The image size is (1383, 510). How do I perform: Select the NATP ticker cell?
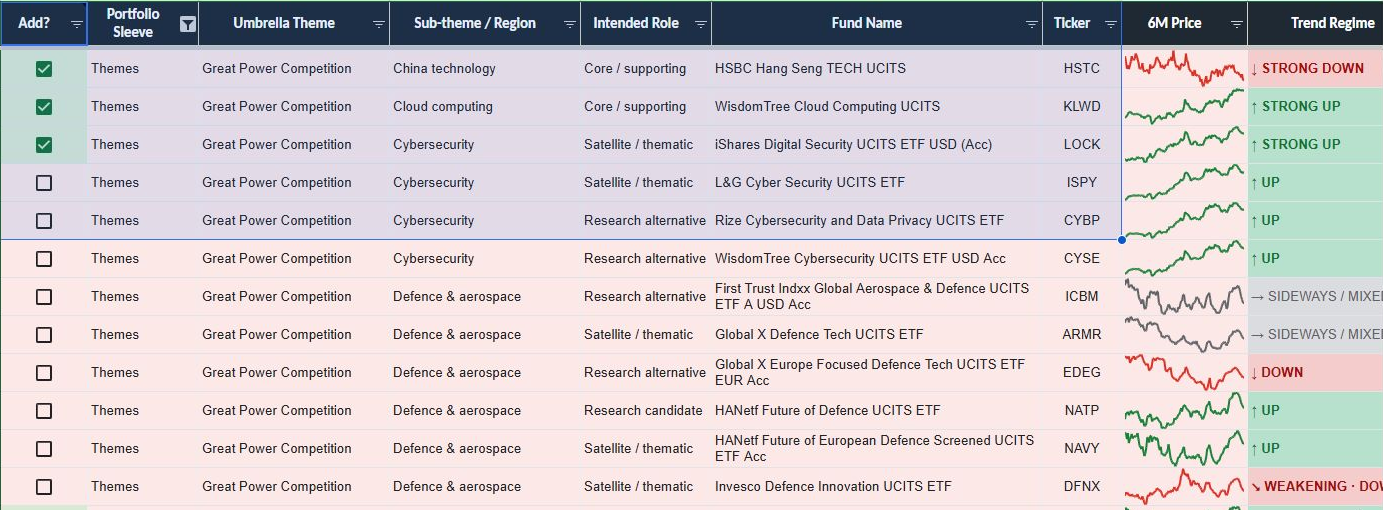1082,411
